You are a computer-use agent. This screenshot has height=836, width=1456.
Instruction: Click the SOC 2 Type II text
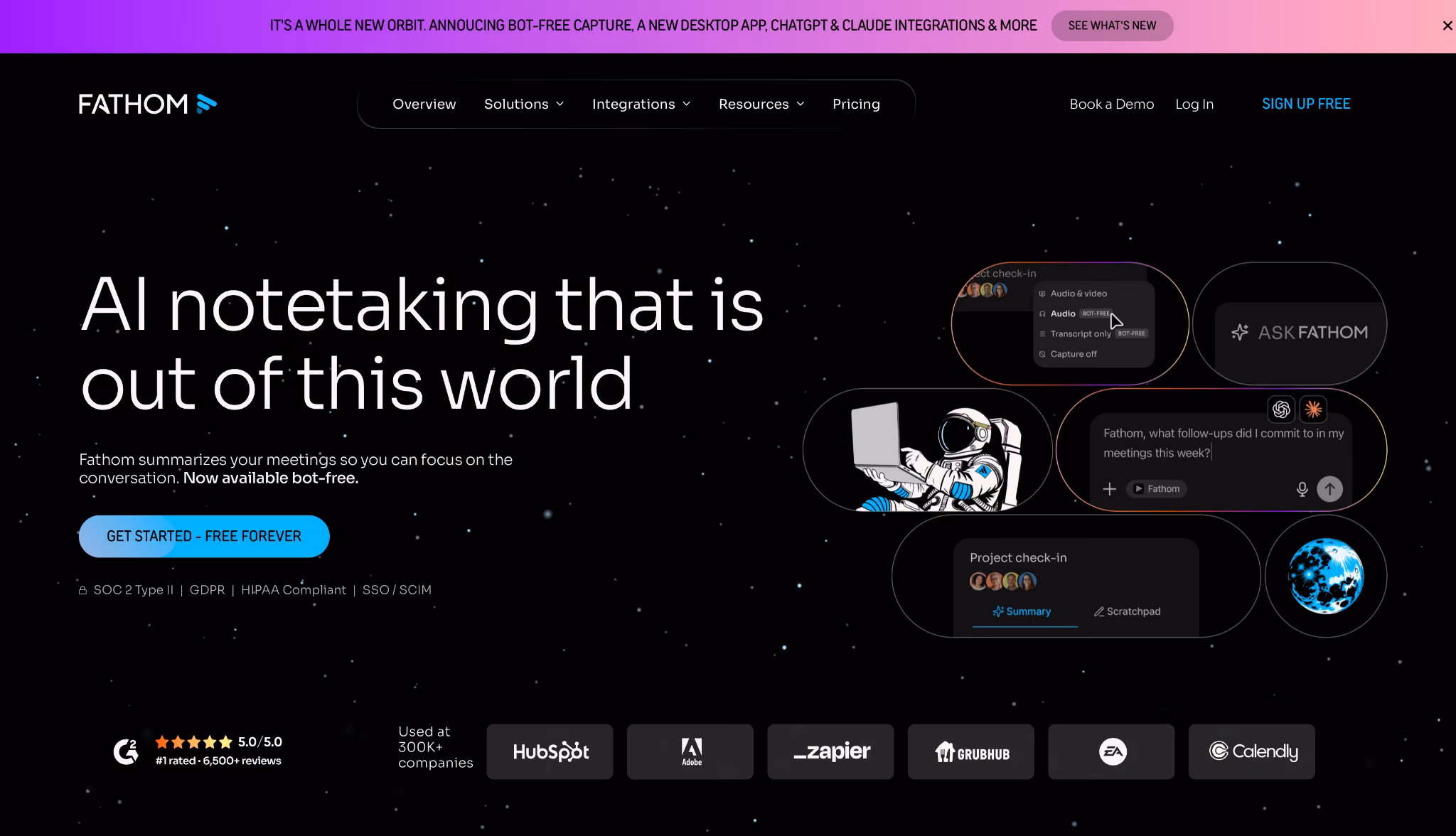click(x=134, y=590)
